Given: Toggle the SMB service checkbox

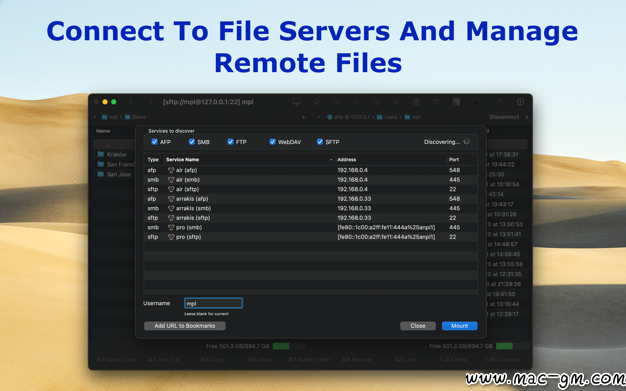Looking at the screenshot, I should [192, 142].
